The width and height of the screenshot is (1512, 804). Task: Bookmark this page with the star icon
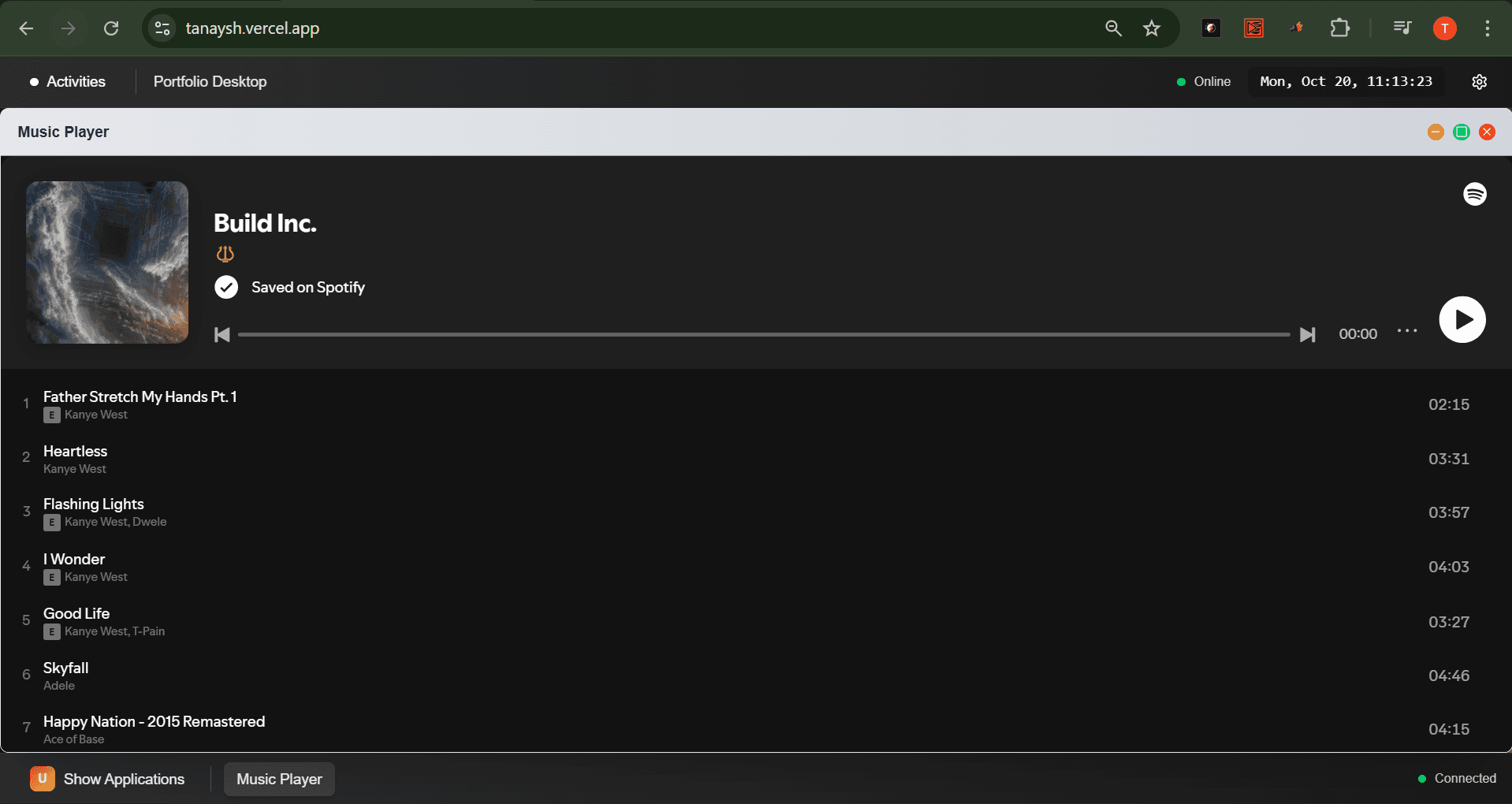pyautogui.click(x=1151, y=28)
